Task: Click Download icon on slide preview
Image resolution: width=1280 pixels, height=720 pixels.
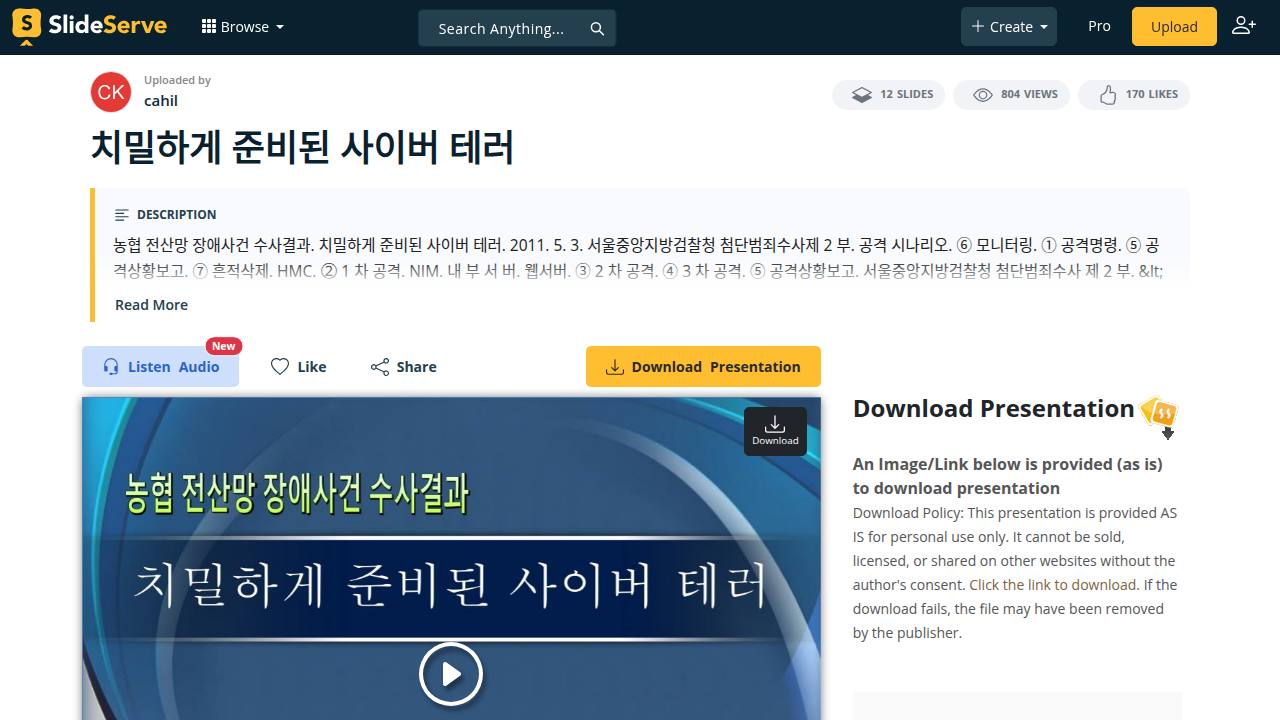Action: (775, 431)
